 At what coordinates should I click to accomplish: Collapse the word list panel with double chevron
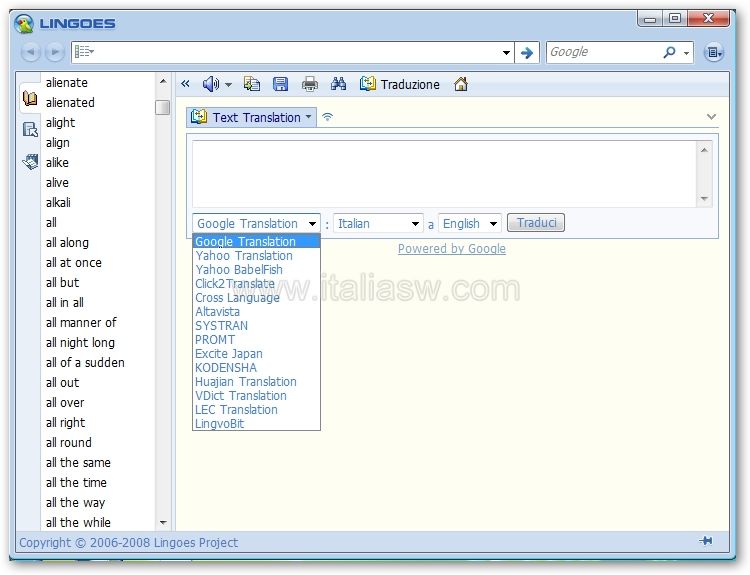click(x=186, y=84)
